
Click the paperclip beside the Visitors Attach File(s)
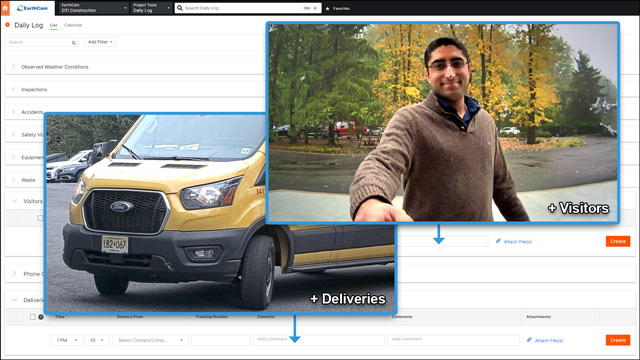(498, 241)
